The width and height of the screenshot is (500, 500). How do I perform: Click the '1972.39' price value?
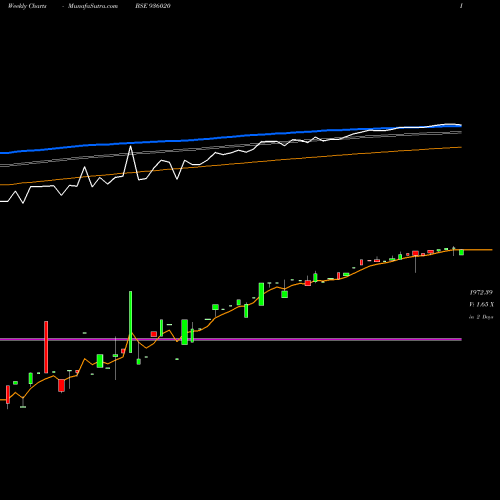point(481,293)
